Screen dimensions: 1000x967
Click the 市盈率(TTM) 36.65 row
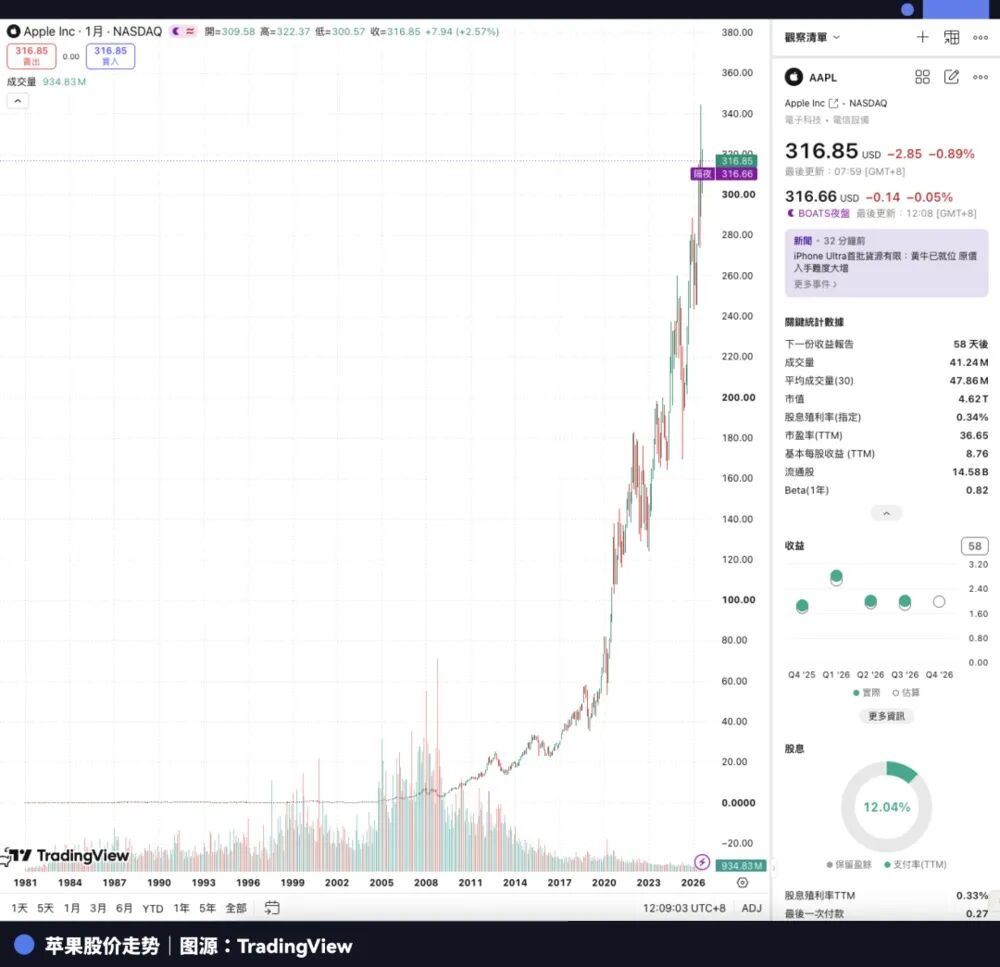886,435
